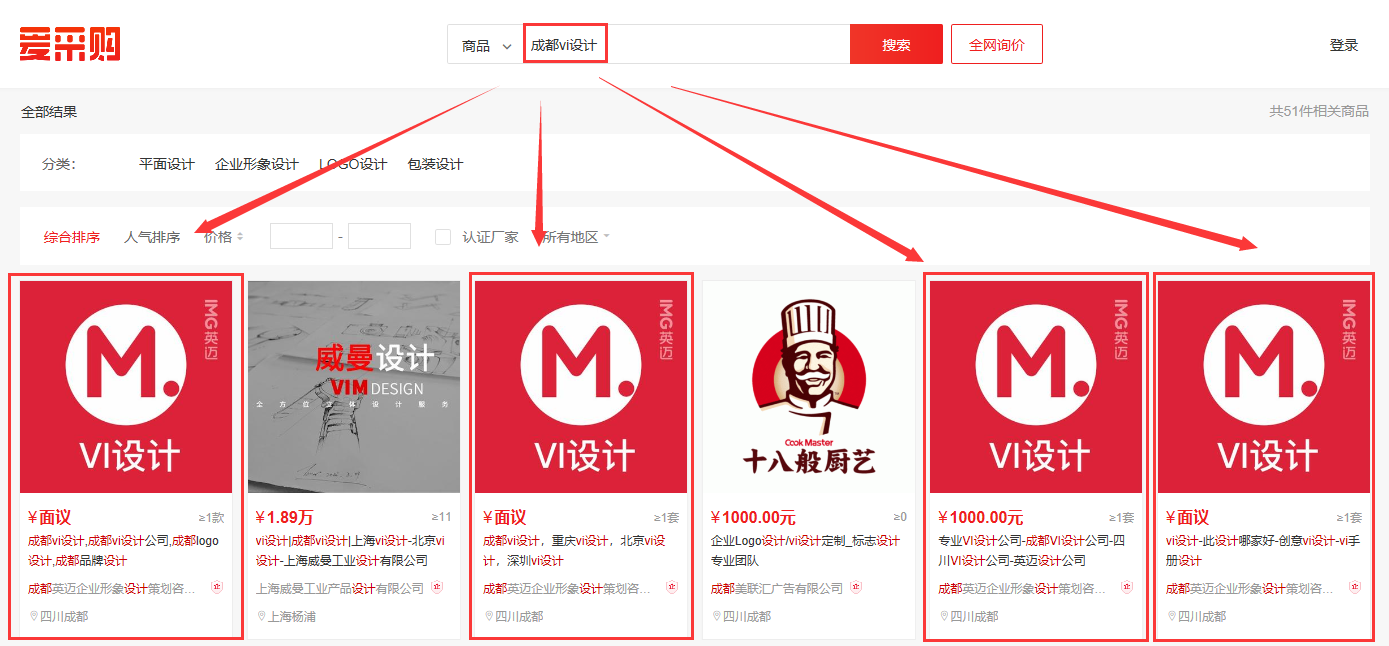Click certification badge beside 上海威曼工业产品设计有限公司
The image size is (1389, 646).
(437, 588)
